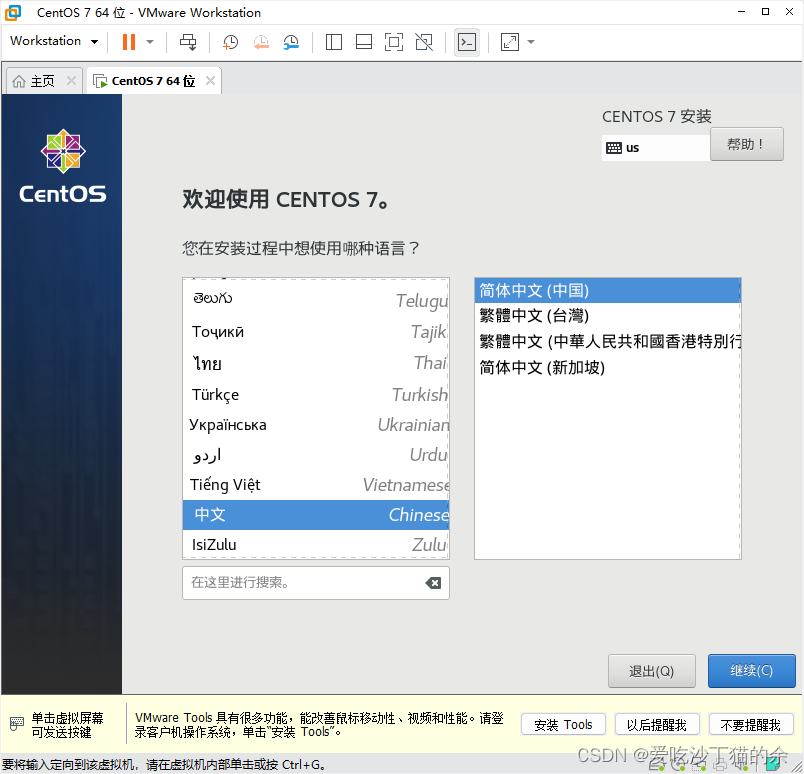804x774 pixels.
Task: Maximize the VMware Workstation window
Action: pyautogui.click(x=765, y=12)
